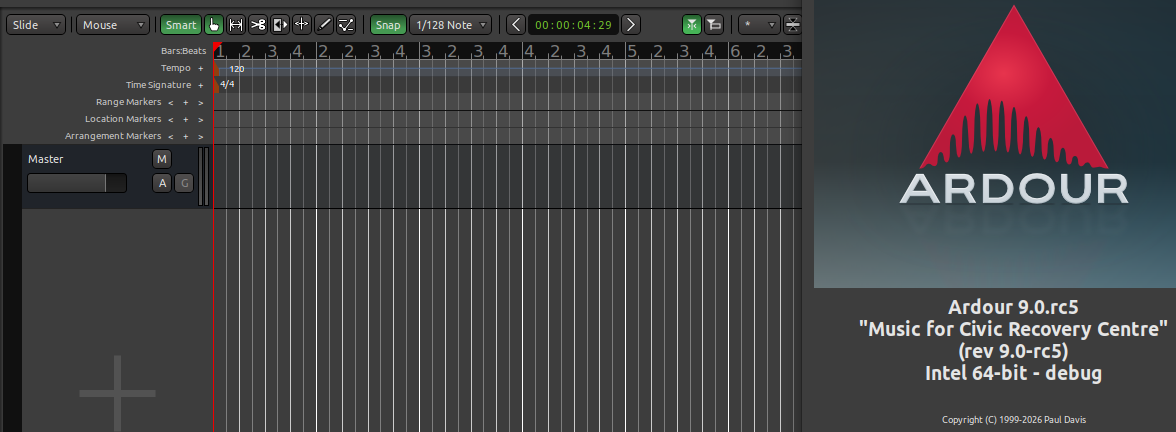1176x432 pixels.
Task: Open the Mouse edit point dropdown
Action: [113, 25]
